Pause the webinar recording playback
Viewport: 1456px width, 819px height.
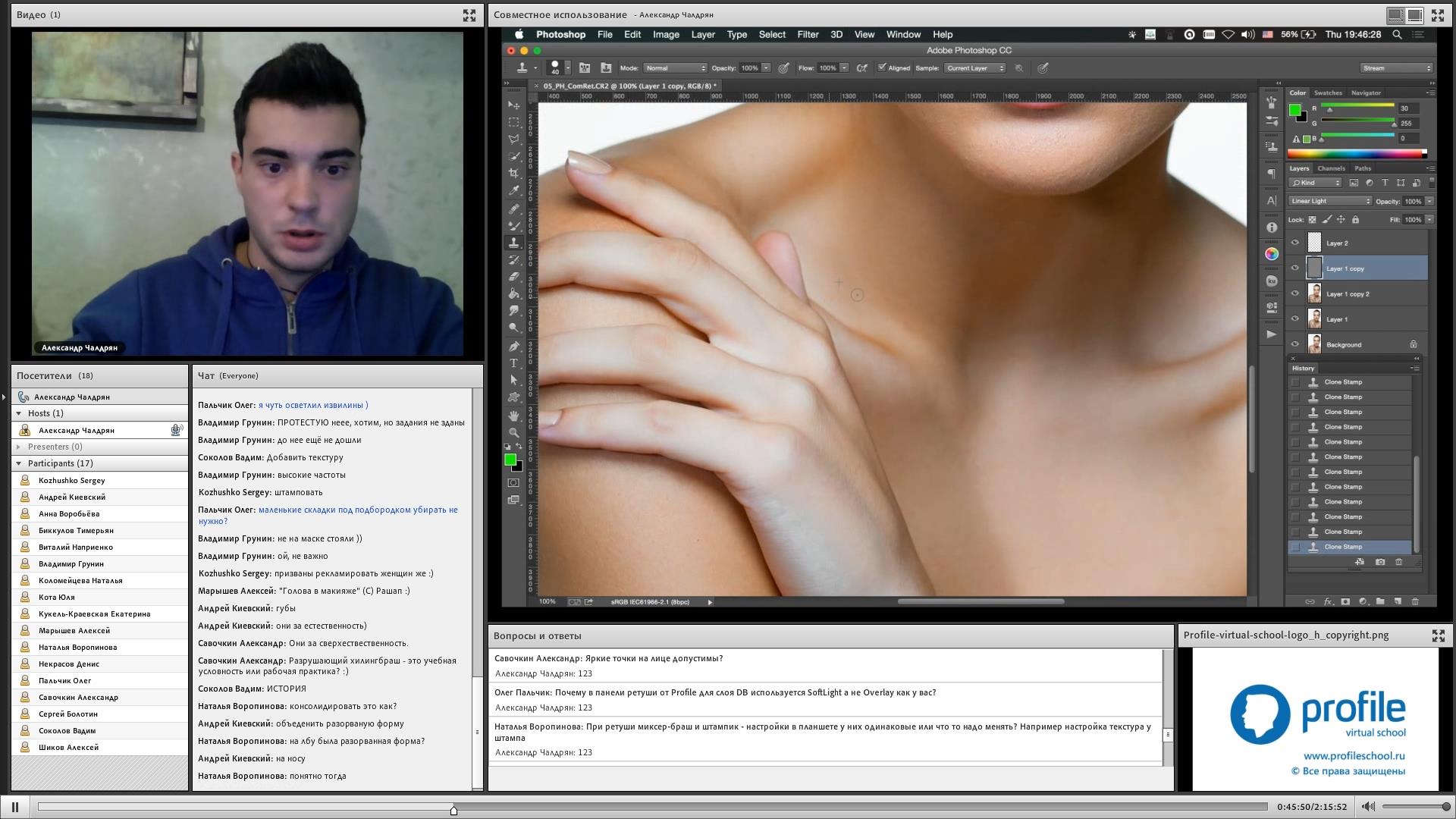[x=15, y=807]
